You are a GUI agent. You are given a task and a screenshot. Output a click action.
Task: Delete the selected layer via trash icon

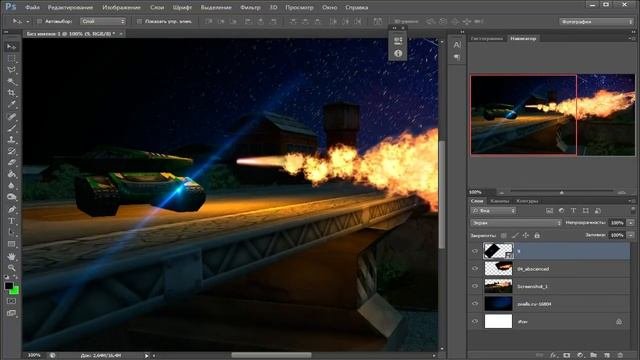tap(620, 355)
